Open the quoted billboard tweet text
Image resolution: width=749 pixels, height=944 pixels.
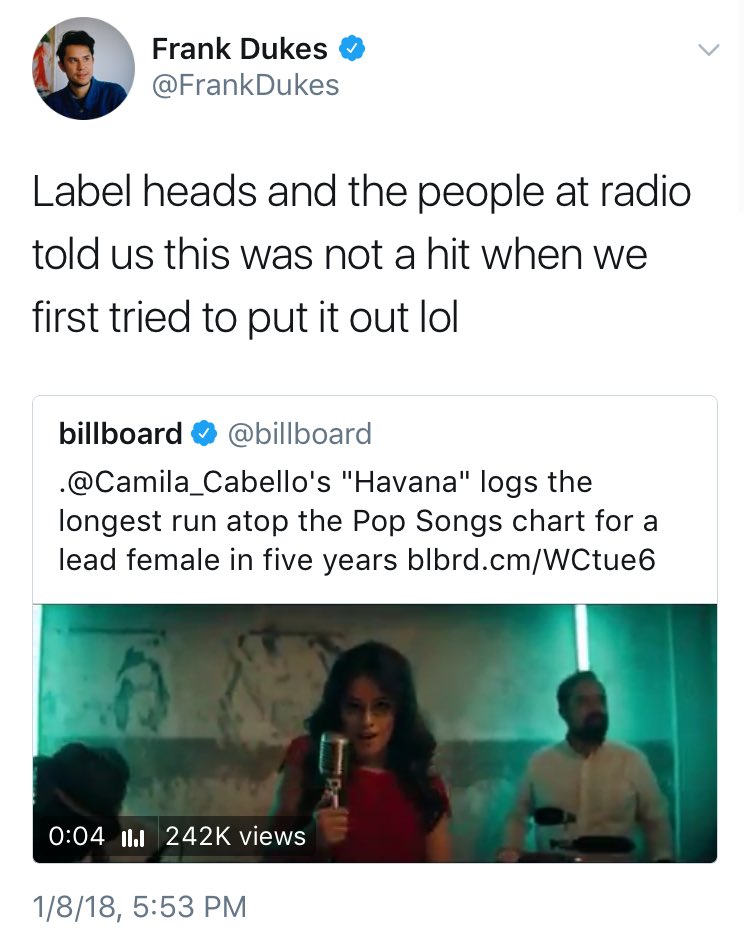coord(358,521)
